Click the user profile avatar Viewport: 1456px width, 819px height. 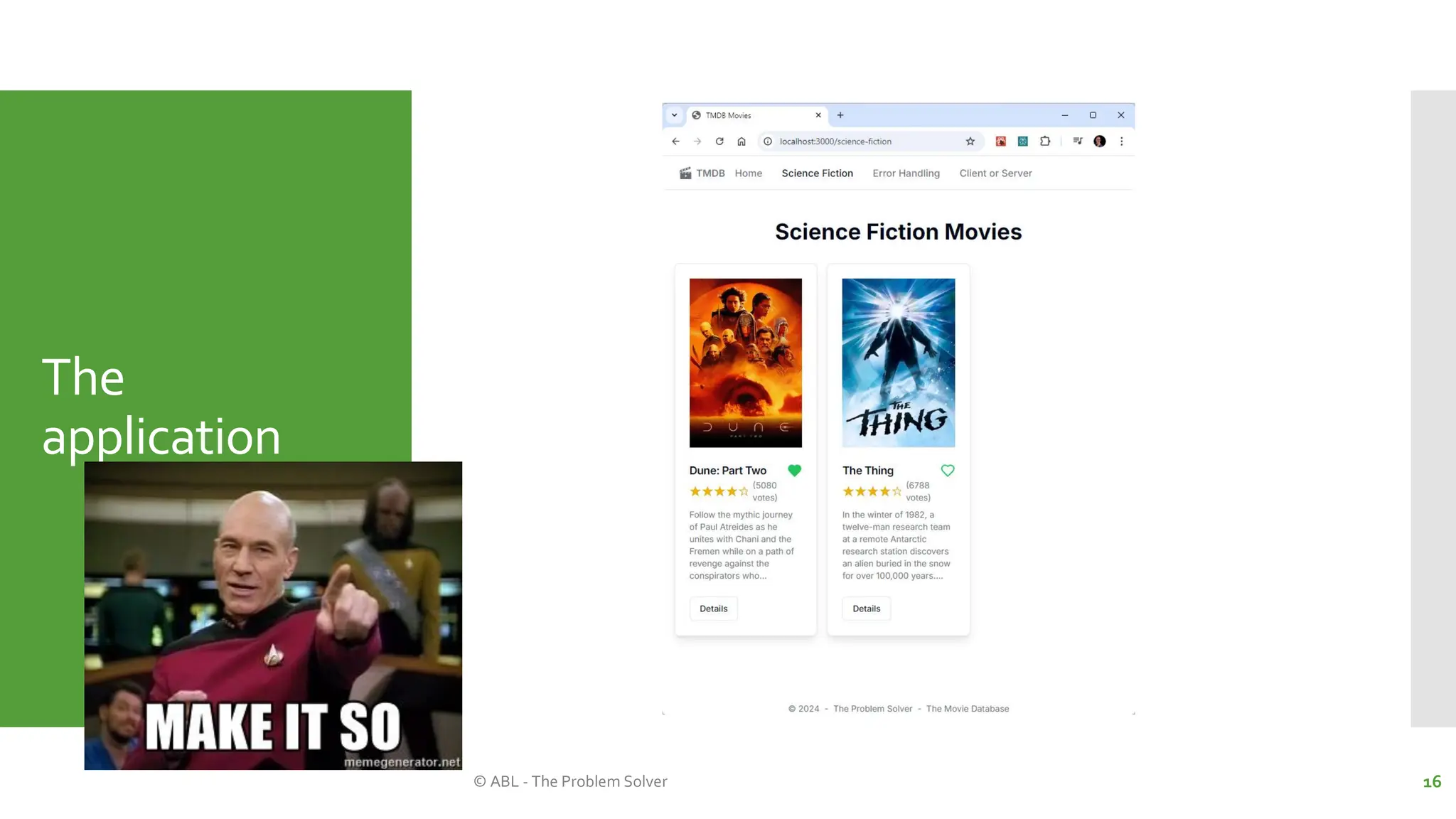(x=1100, y=141)
